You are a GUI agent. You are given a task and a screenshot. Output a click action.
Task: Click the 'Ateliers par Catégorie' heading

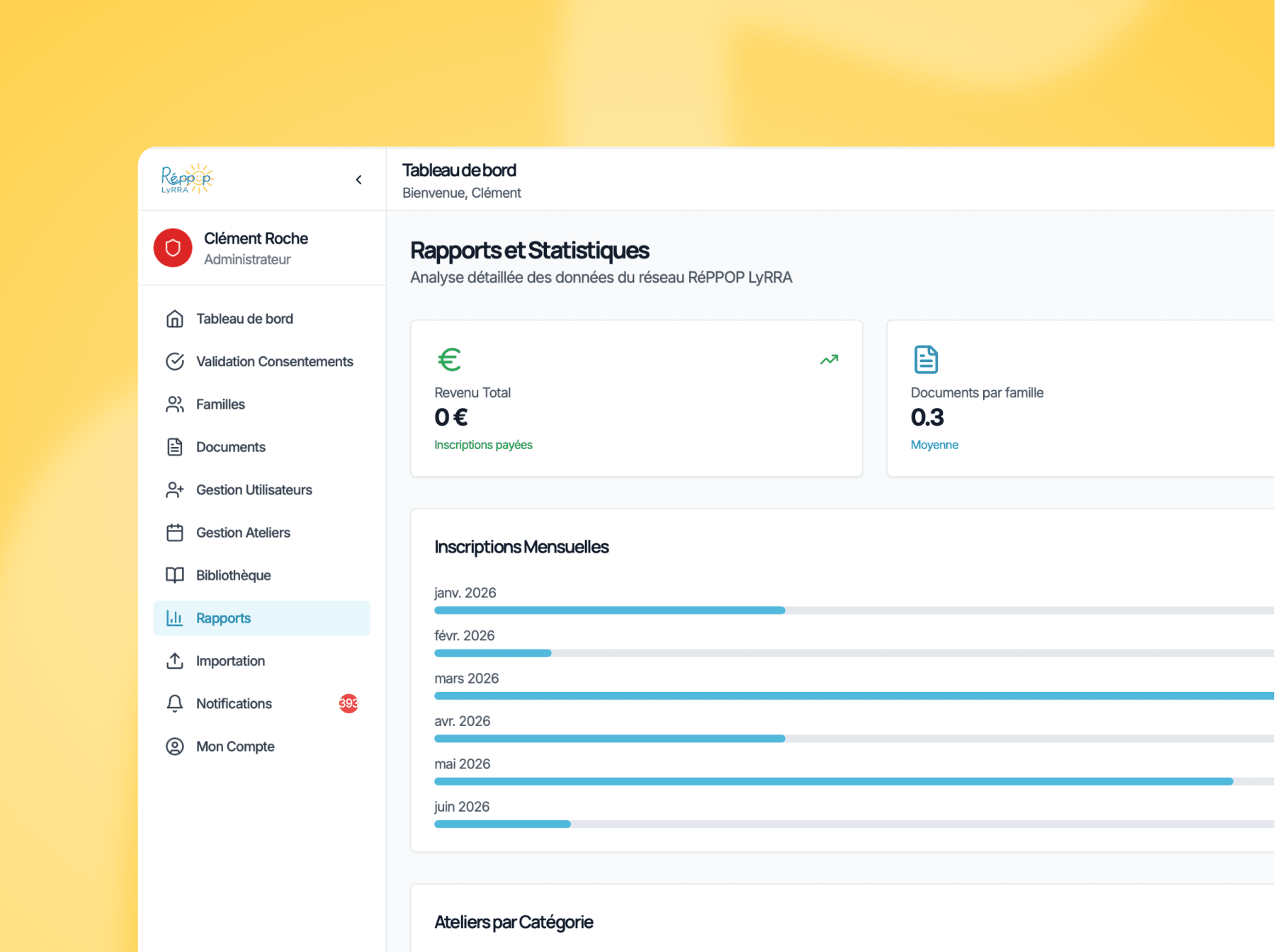click(514, 922)
